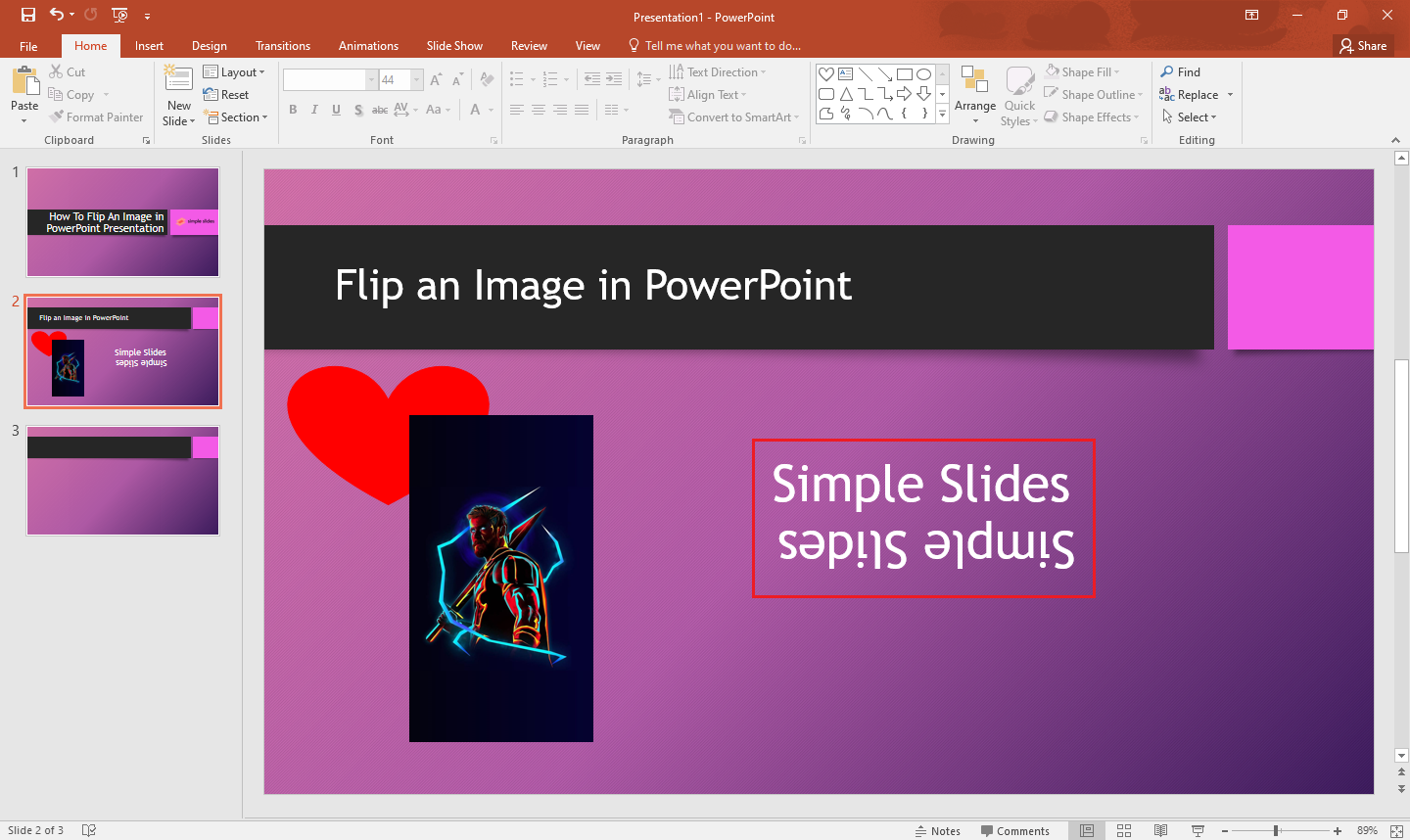Open the Slide Show tab

click(453, 45)
